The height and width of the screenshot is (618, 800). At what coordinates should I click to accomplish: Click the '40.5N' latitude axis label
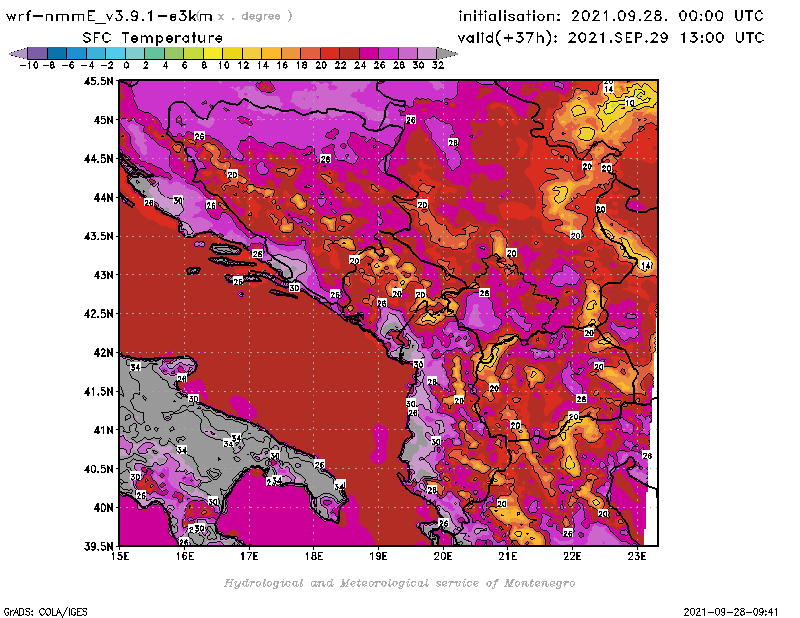click(x=98, y=468)
